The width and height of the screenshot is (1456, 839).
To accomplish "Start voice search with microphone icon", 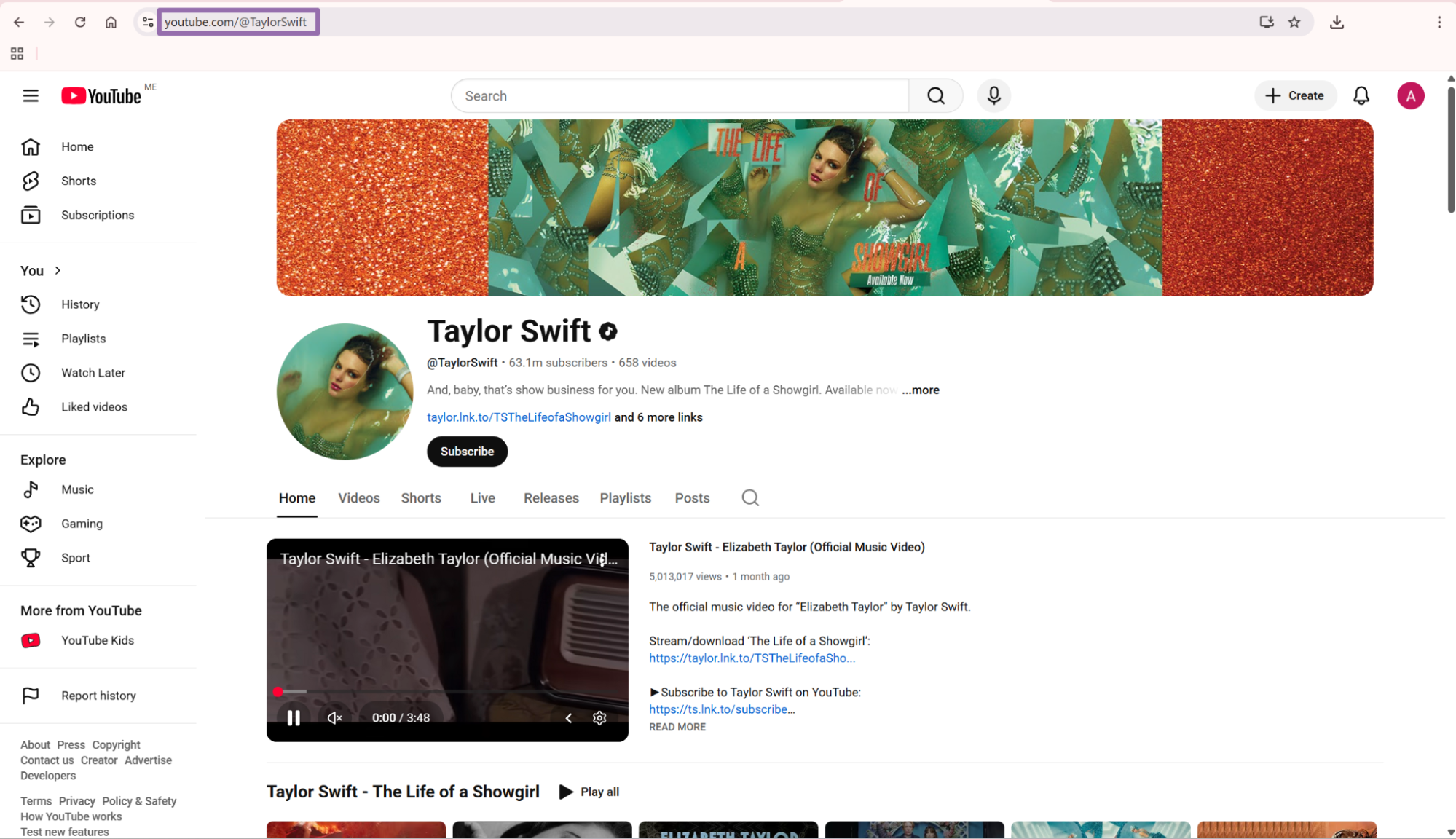I will click(993, 96).
